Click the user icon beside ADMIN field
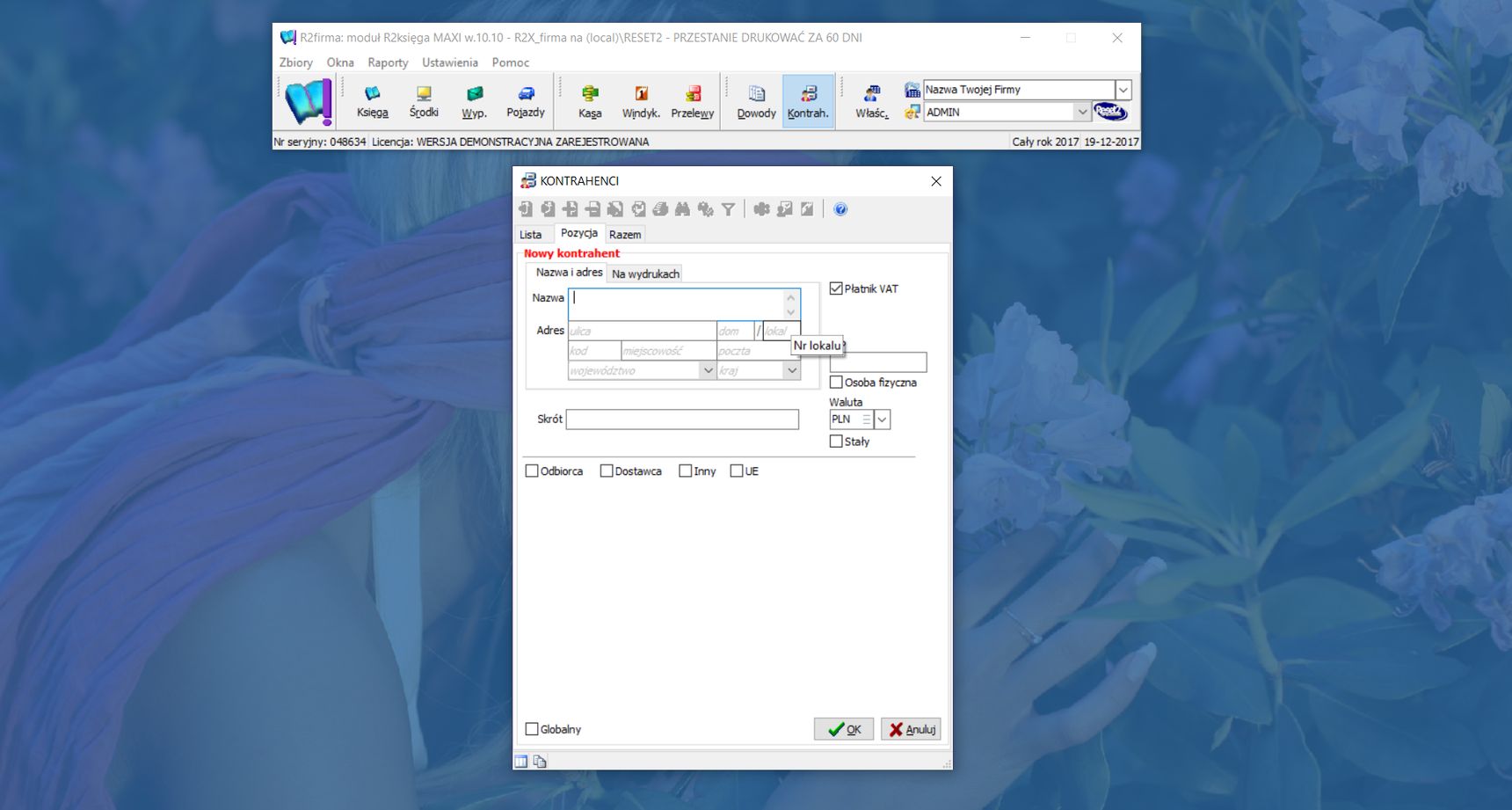Viewport: 1512px width, 810px height. (912, 112)
